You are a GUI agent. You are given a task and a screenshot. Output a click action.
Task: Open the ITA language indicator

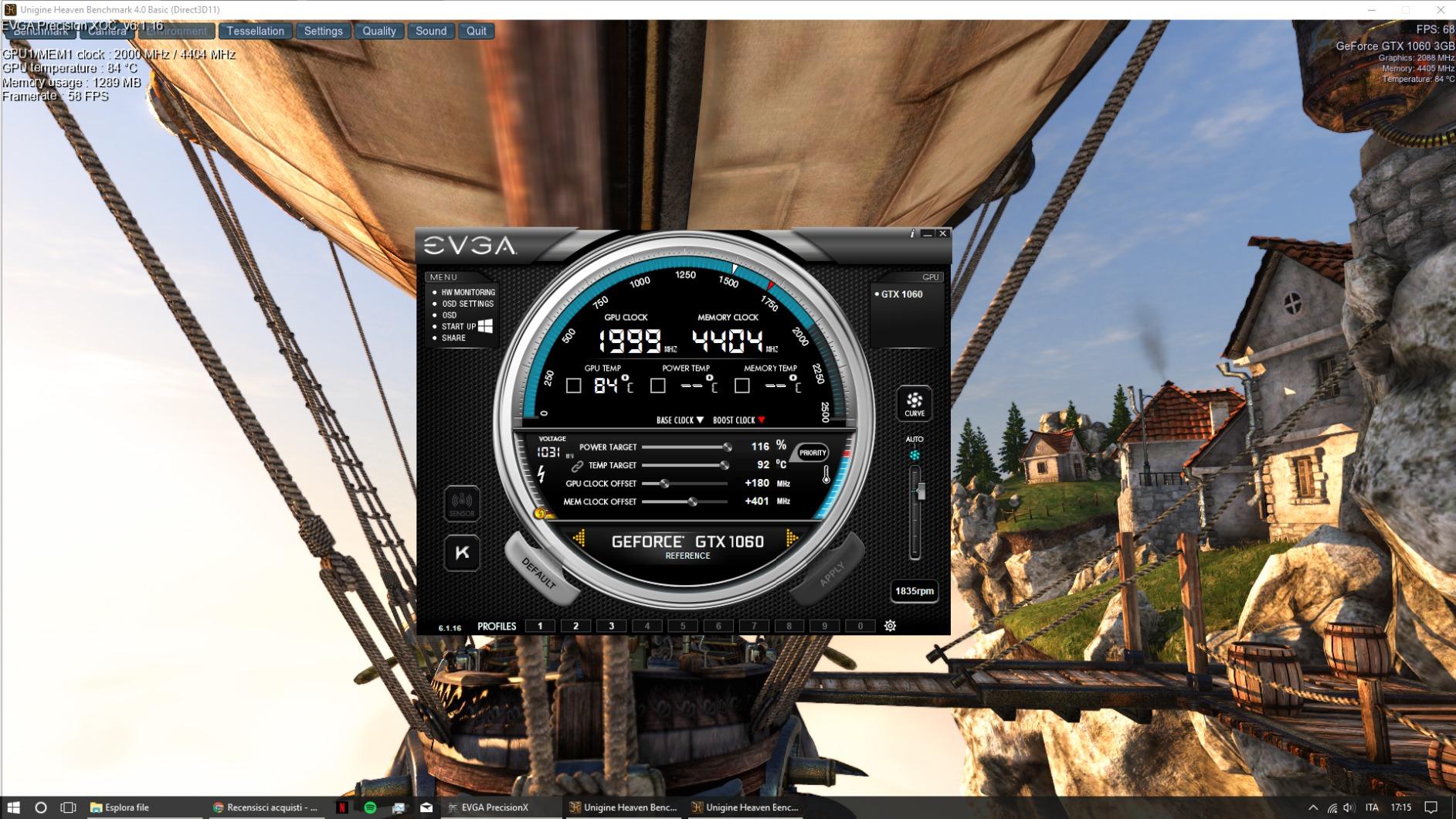[1372, 807]
